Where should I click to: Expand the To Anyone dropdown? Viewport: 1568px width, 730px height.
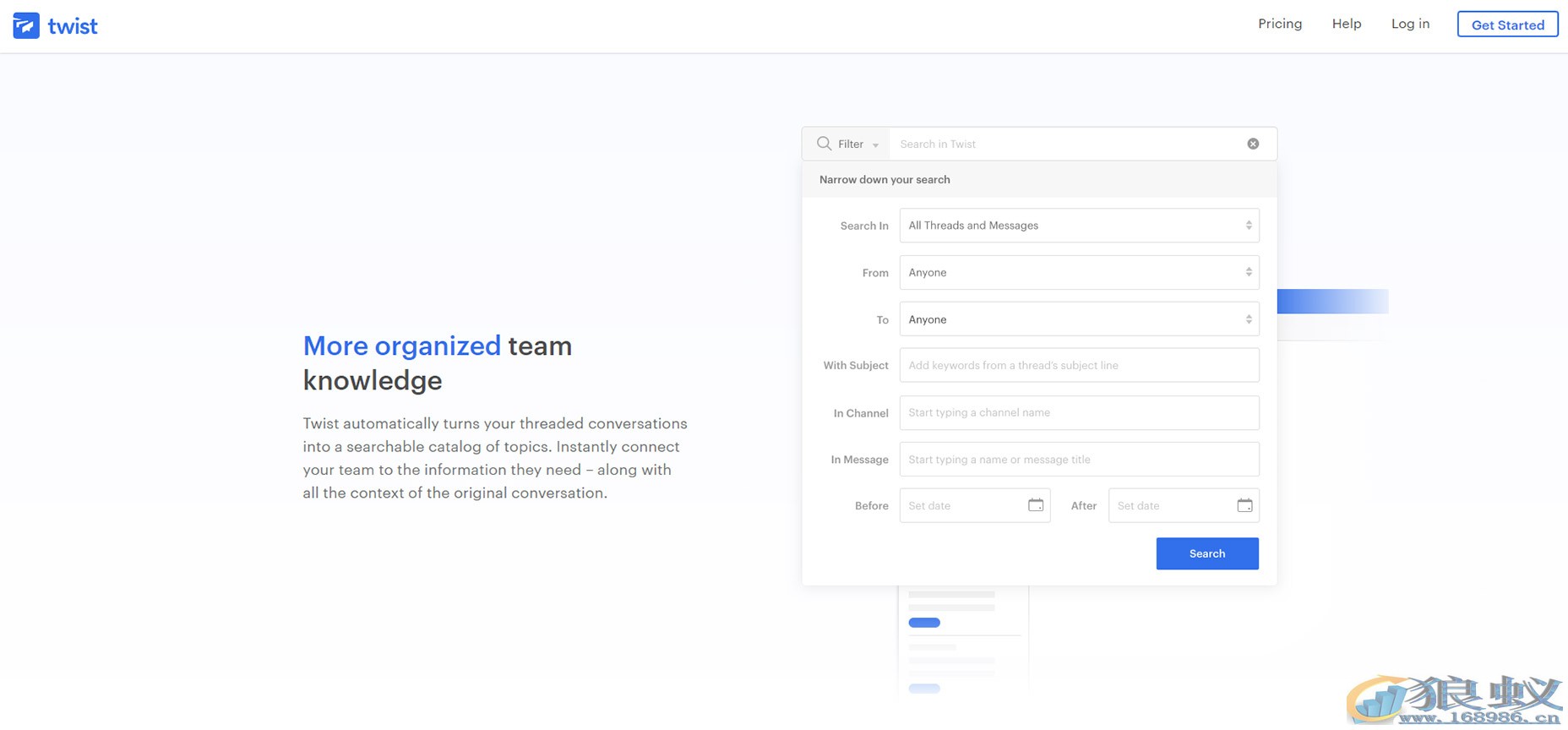click(1079, 319)
